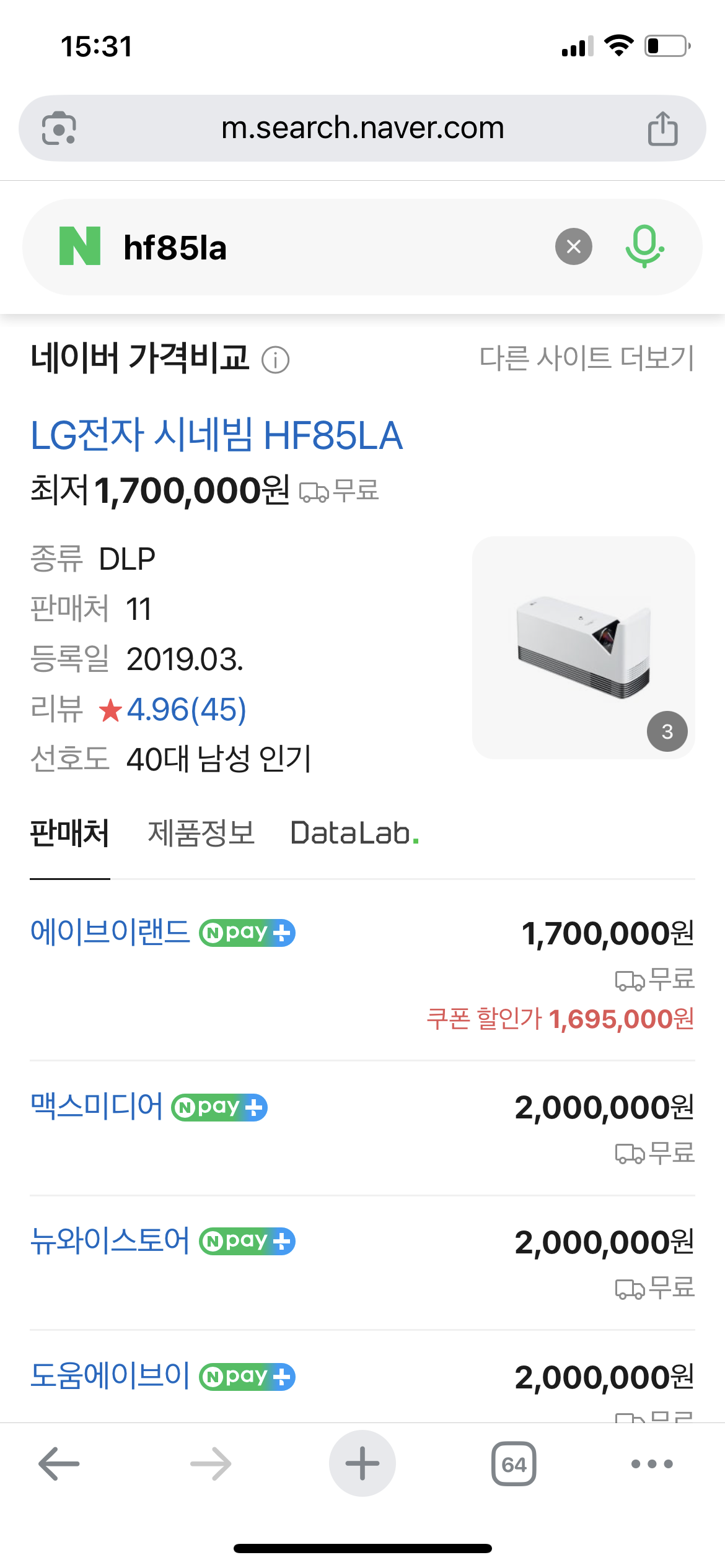
Task: Start voice search with the microphone icon
Action: [644, 246]
